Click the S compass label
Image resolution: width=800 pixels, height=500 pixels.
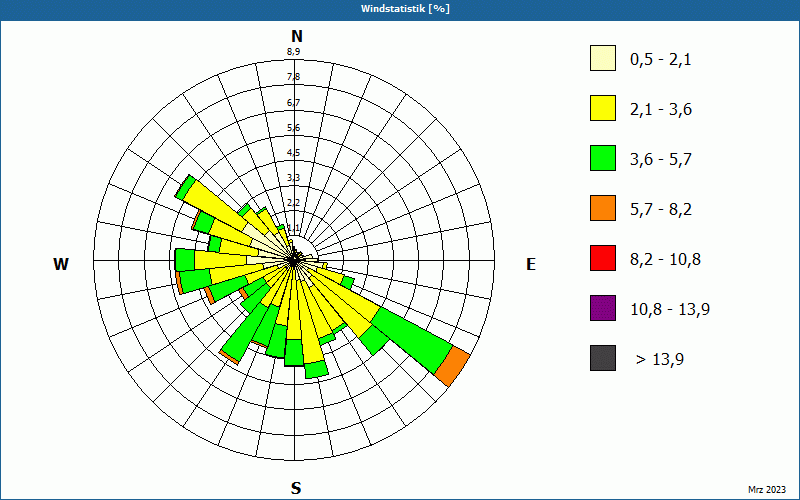click(296, 488)
